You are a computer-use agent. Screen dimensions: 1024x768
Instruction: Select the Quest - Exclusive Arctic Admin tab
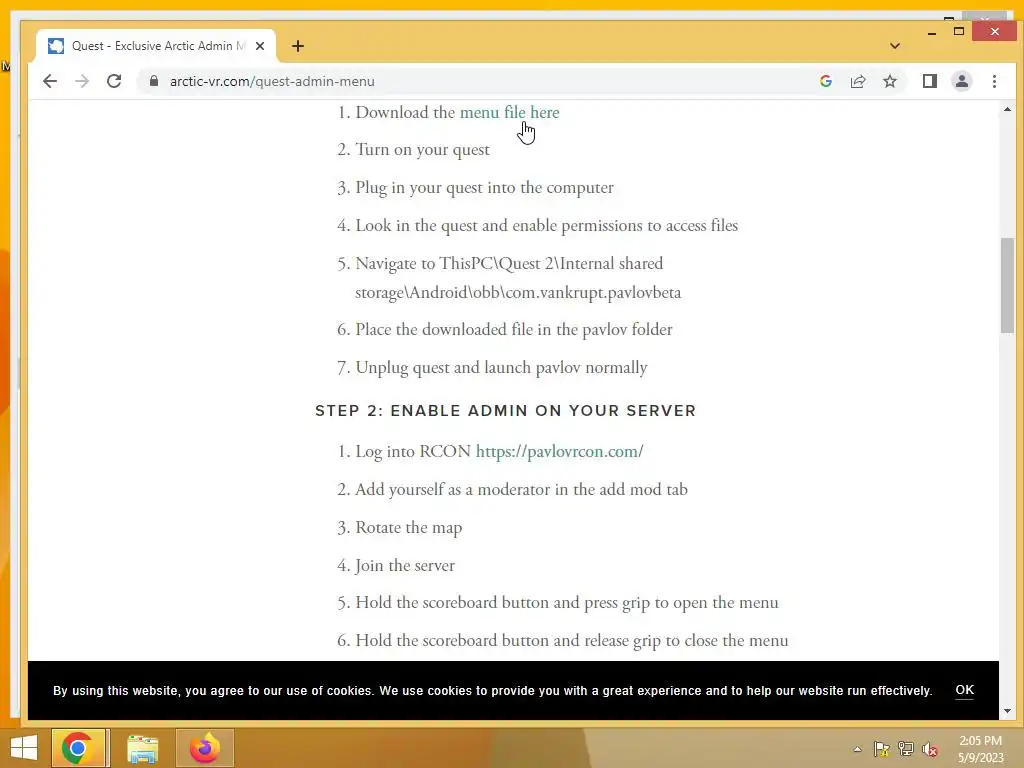click(155, 46)
